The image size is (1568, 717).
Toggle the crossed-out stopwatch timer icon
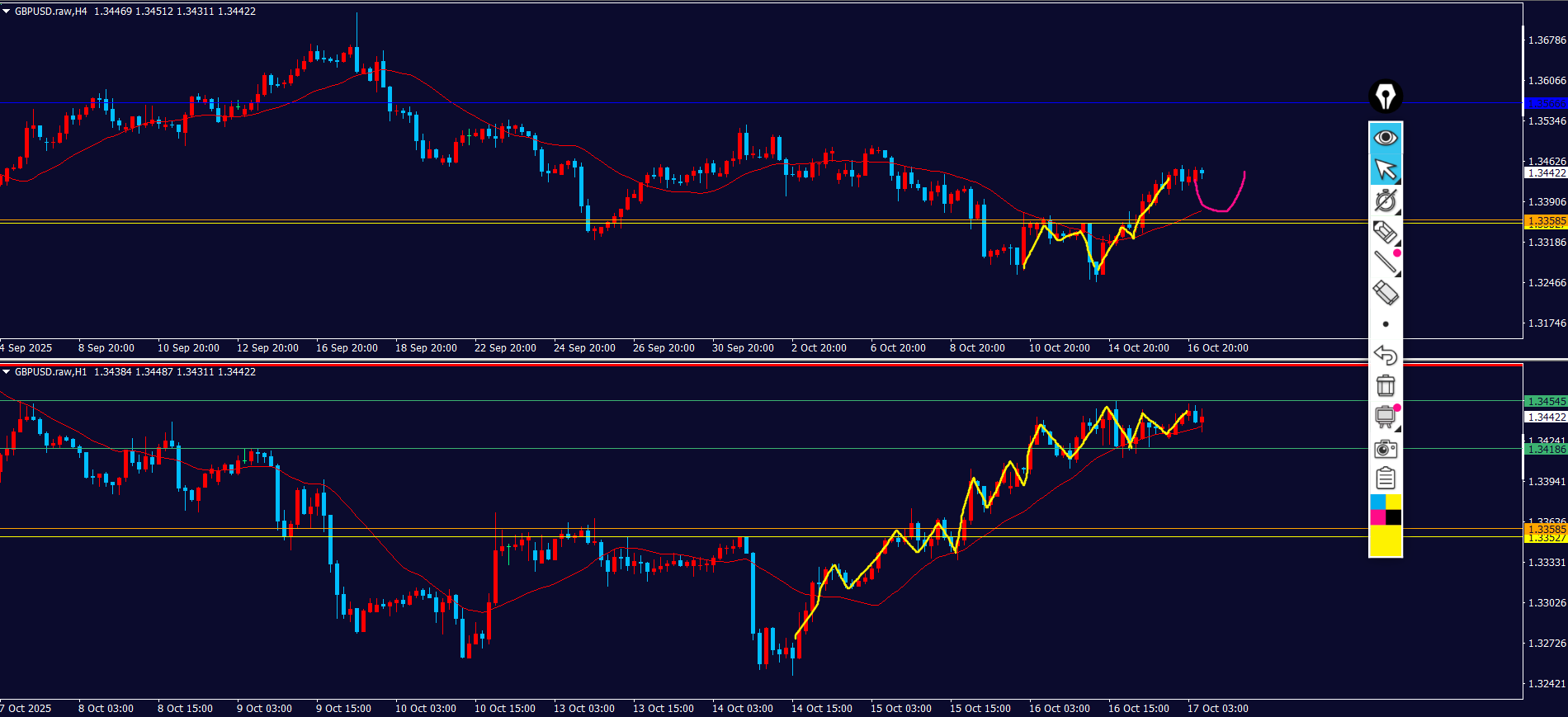click(1385, 200)
